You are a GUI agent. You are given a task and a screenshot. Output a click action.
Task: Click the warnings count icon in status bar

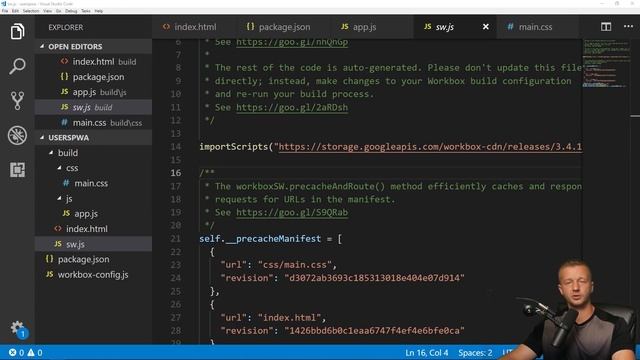pyautogui.click(x=35, y=352)
